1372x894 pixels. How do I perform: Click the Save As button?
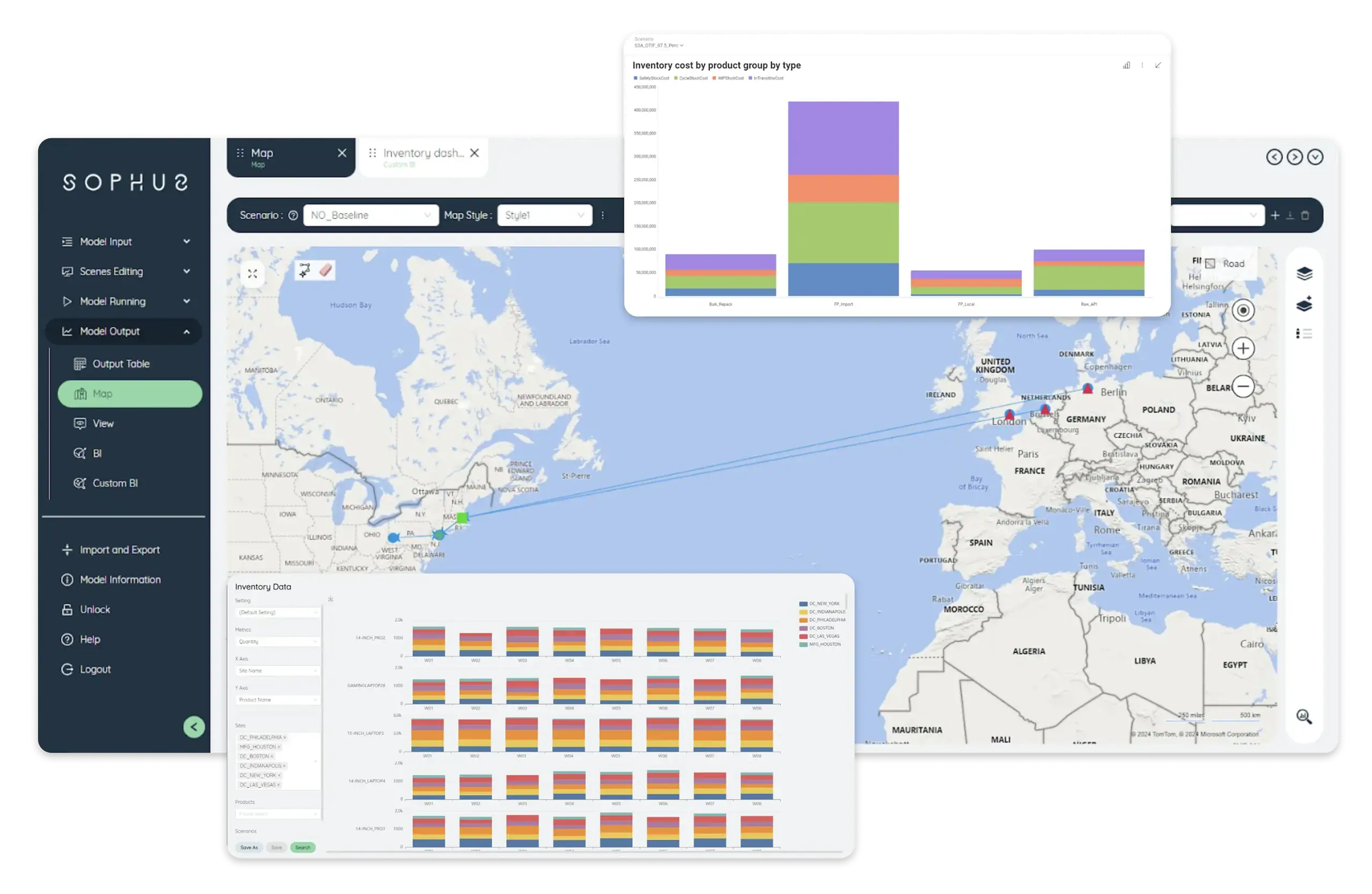pyautogui.click(x=250, y=847)
